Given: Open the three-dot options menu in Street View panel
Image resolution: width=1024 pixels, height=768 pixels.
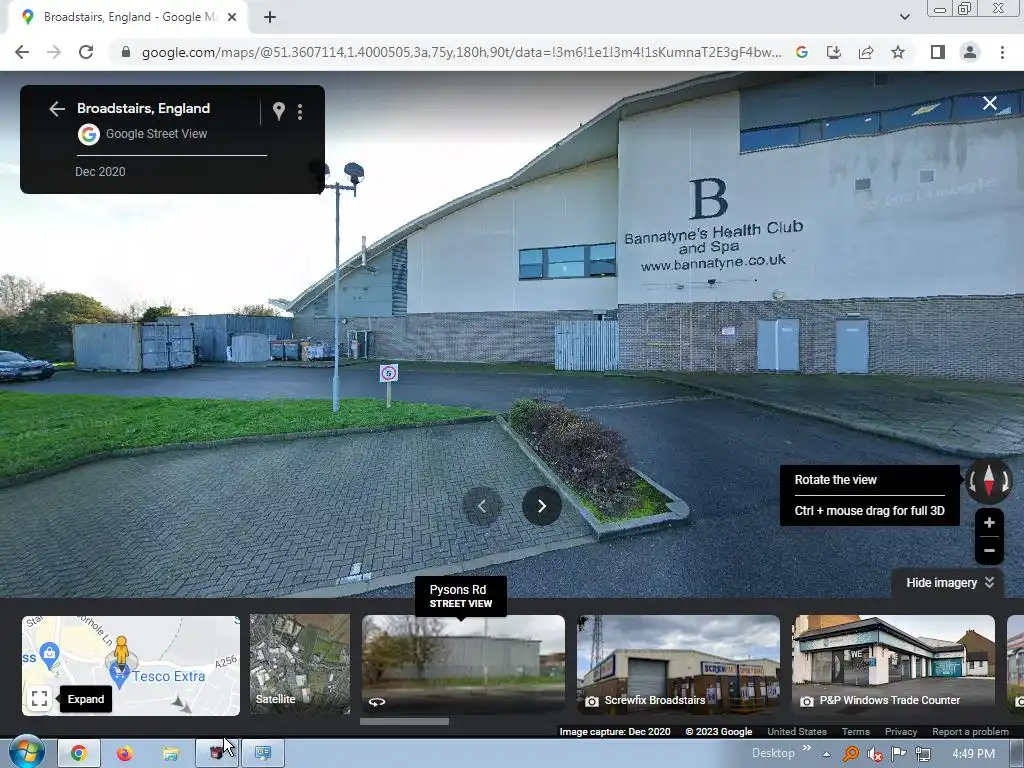Looking at the screenshot, I should point(300,112).
